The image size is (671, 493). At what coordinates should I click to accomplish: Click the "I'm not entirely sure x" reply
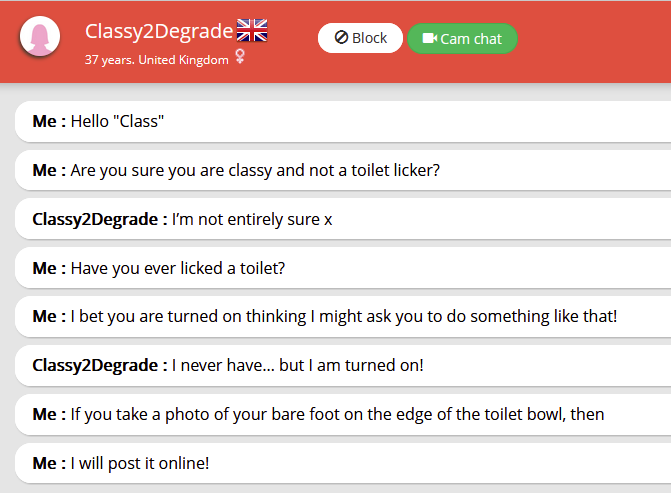[340, 219]
